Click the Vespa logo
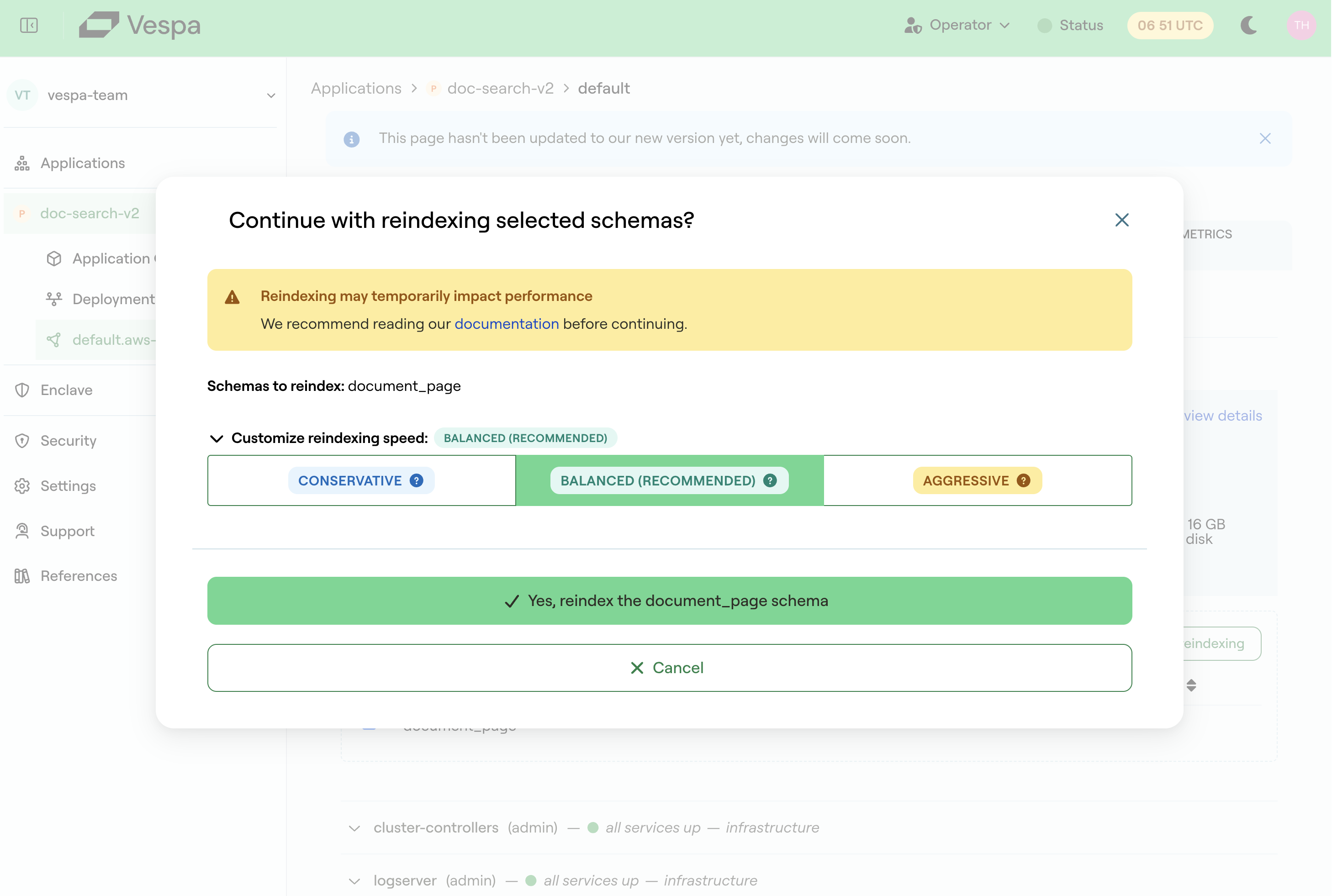The height and width of the screenshot is (896, 1332). coord(140,25)
